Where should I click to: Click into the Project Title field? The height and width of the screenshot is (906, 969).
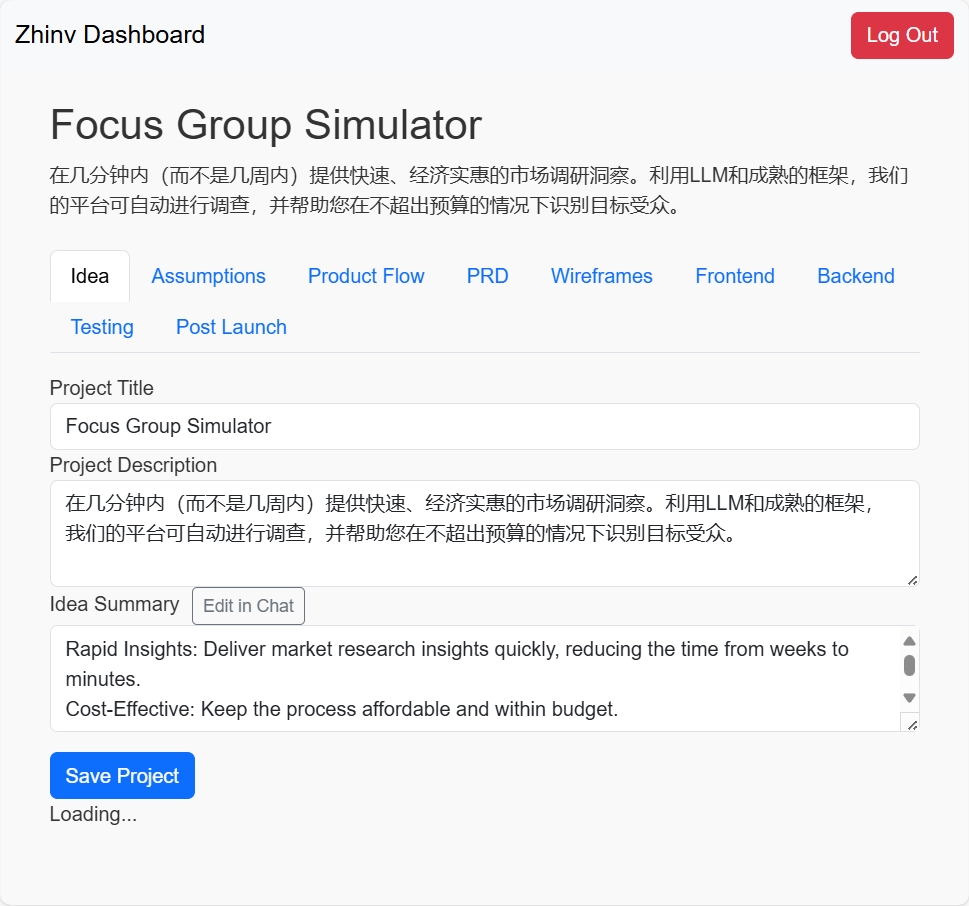pos(484,427)
